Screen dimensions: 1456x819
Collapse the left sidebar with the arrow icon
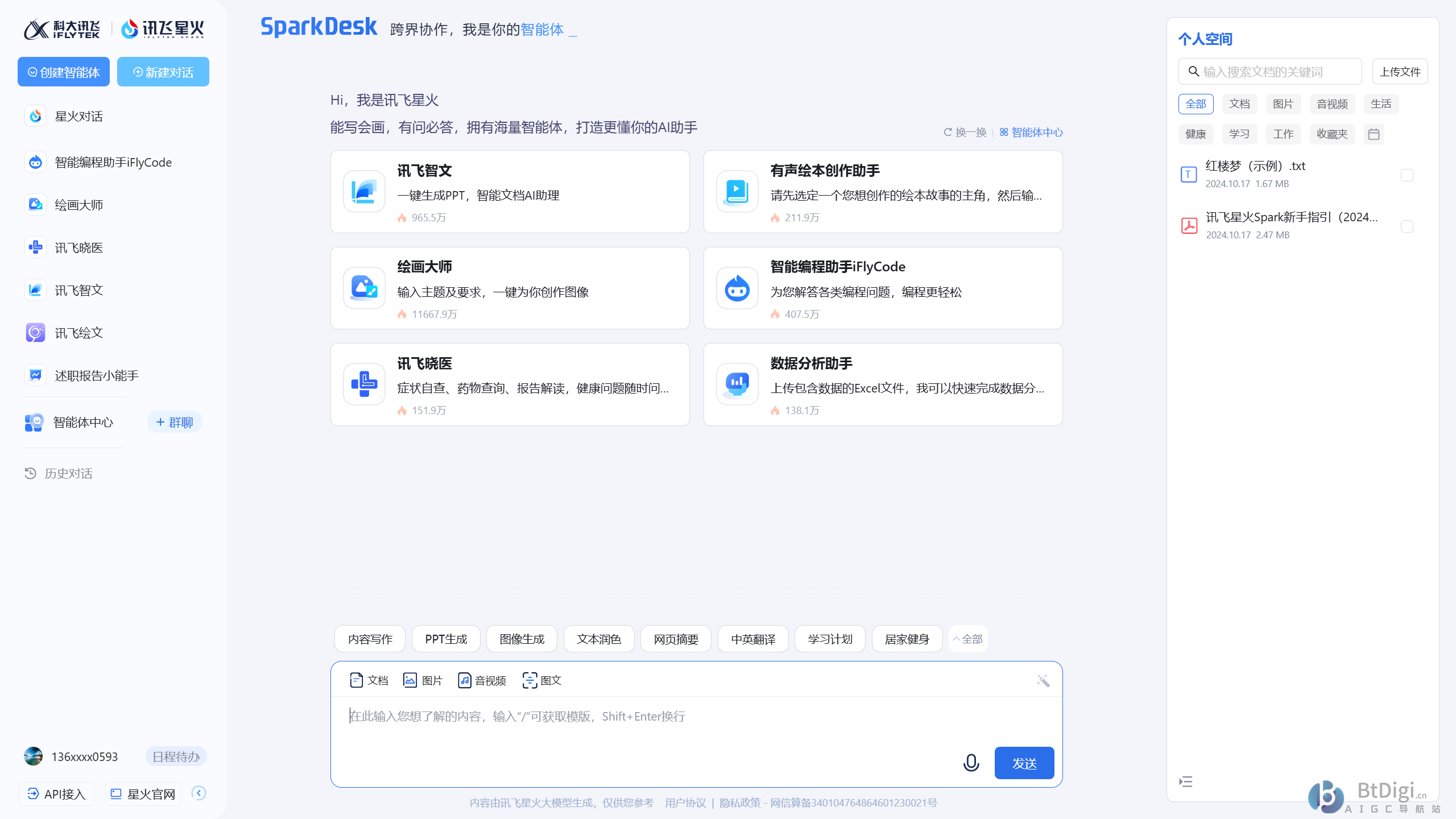pyautogui.click(x=198, y=793)
